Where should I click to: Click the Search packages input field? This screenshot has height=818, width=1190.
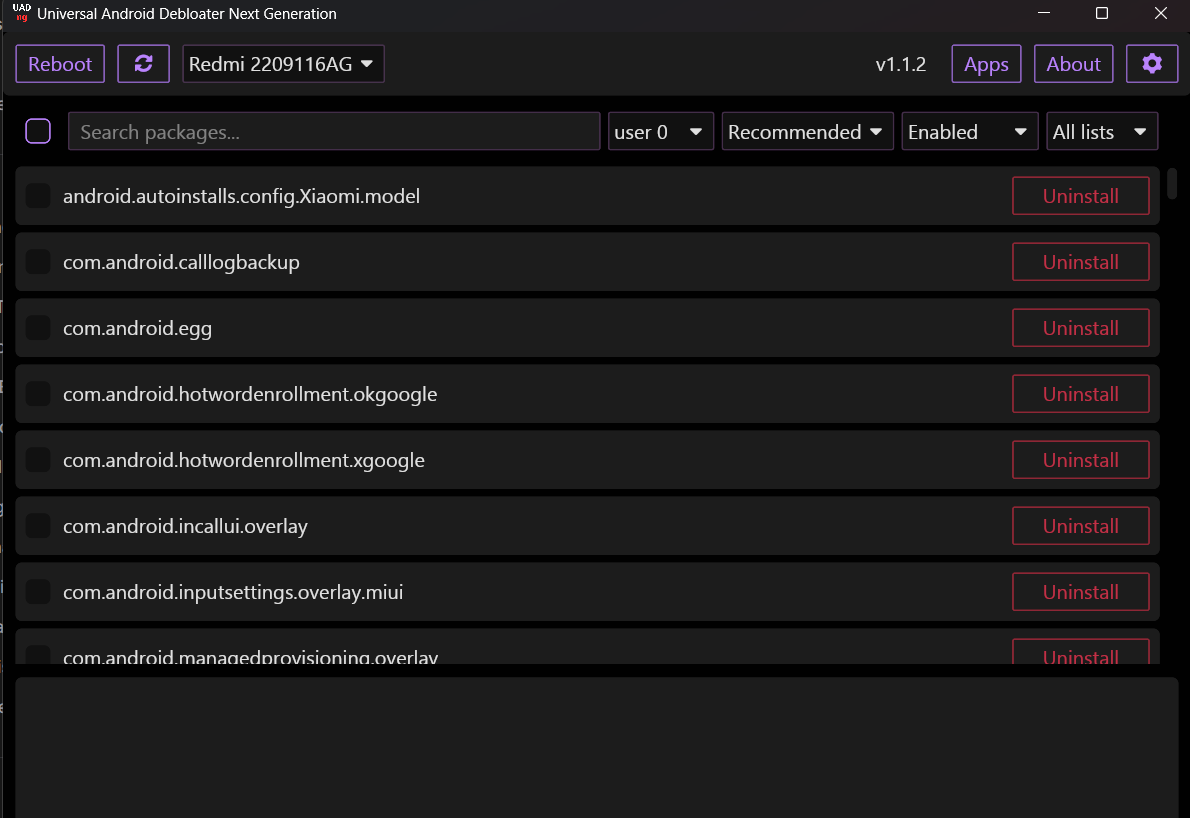[x=334, y=132]
